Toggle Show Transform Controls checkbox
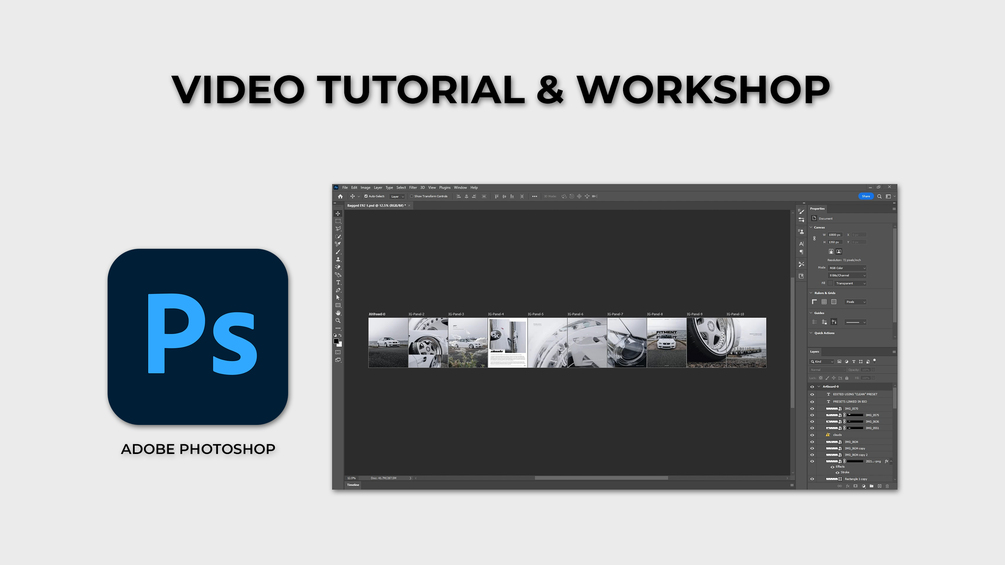The height and width of the screenshot is (565, 1005). point(411,196)
